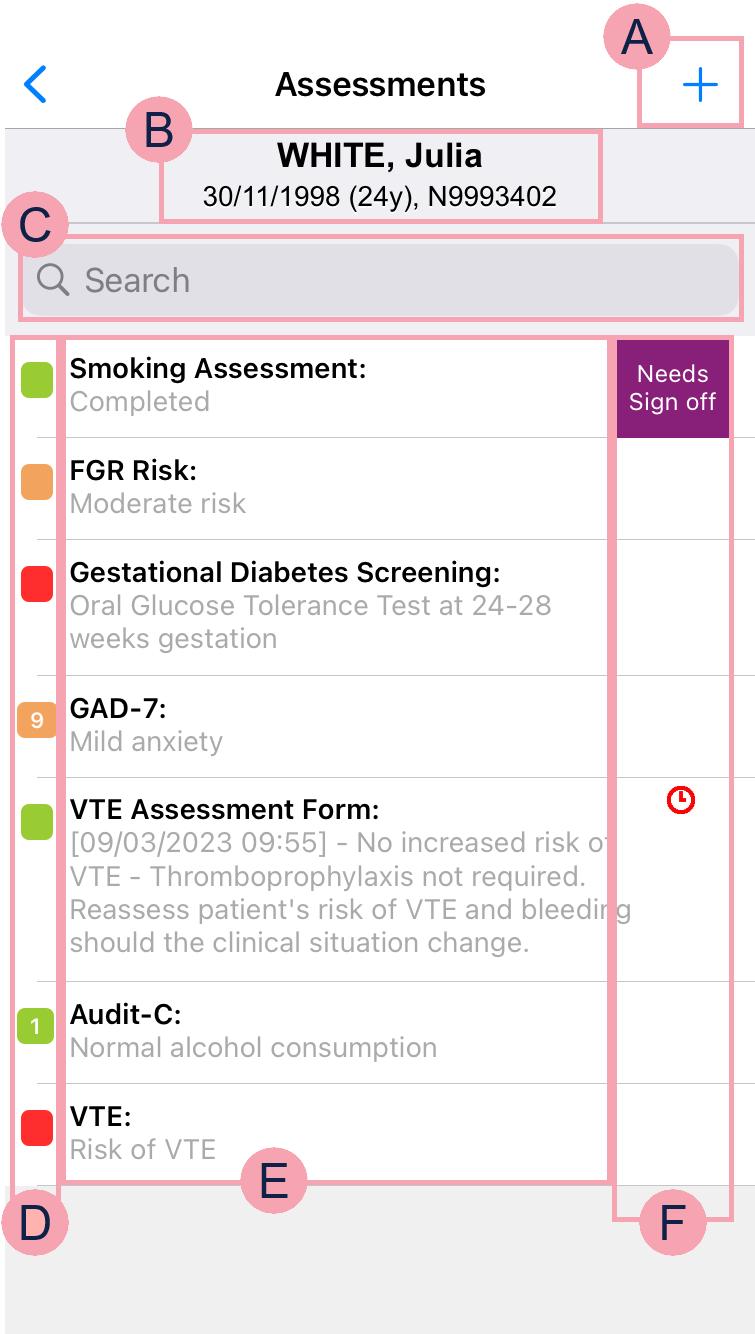Screen dimensions: 755x1334
Task: Click the green Audit-C score badge
Action: (37, 1026)
